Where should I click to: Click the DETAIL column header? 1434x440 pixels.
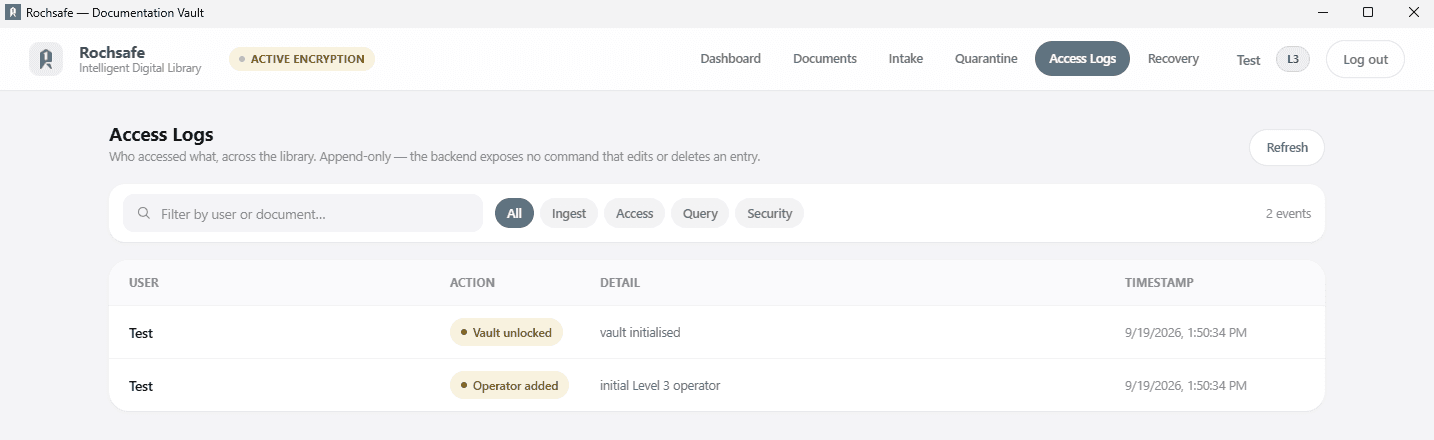click(x=620, y=283)
